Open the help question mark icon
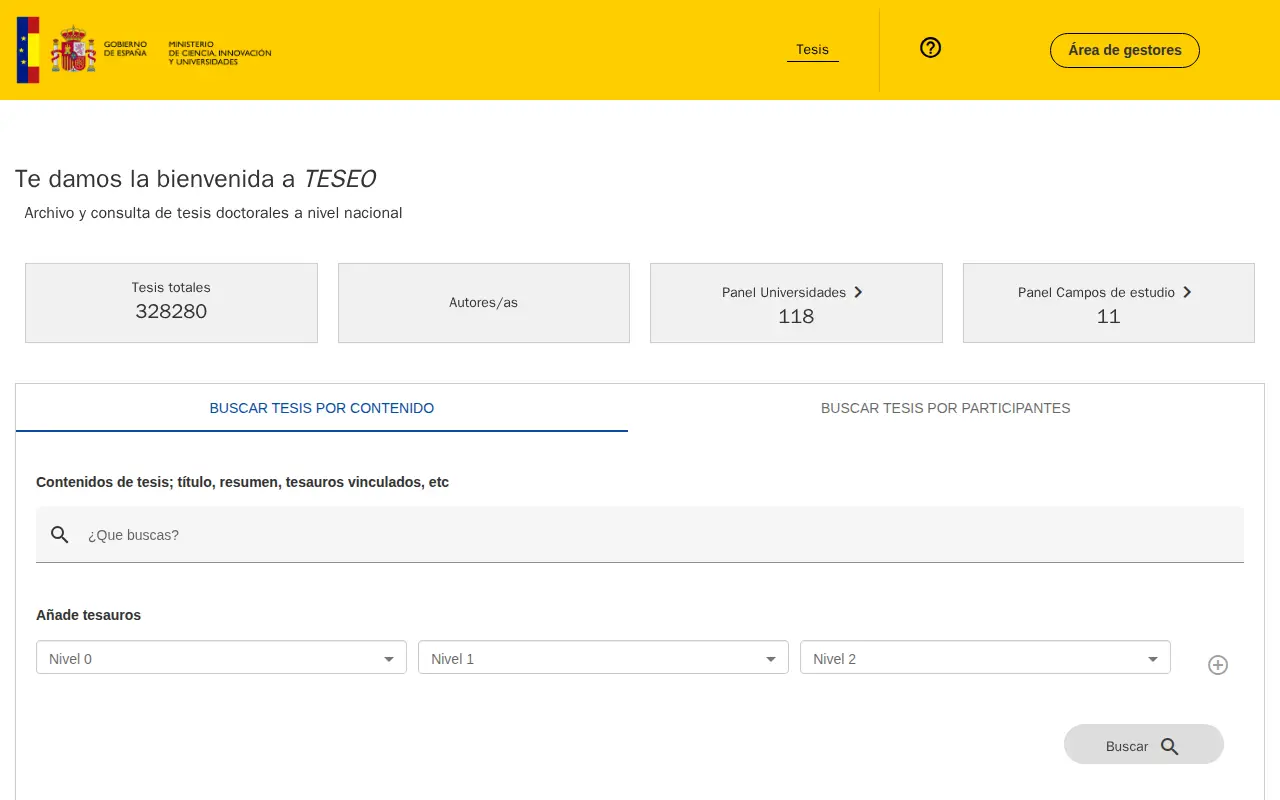 click(930, 48)
